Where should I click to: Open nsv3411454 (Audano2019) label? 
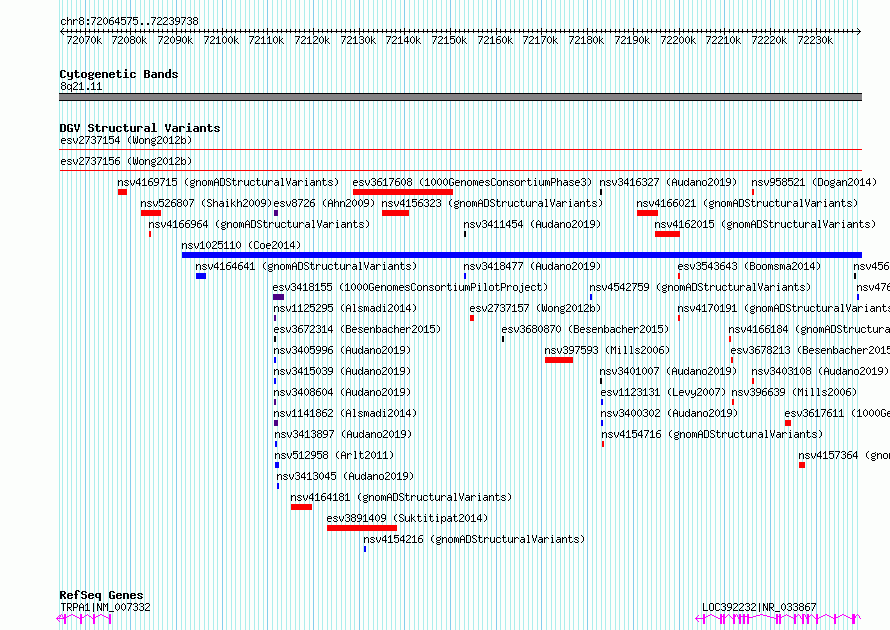[532, 224]
